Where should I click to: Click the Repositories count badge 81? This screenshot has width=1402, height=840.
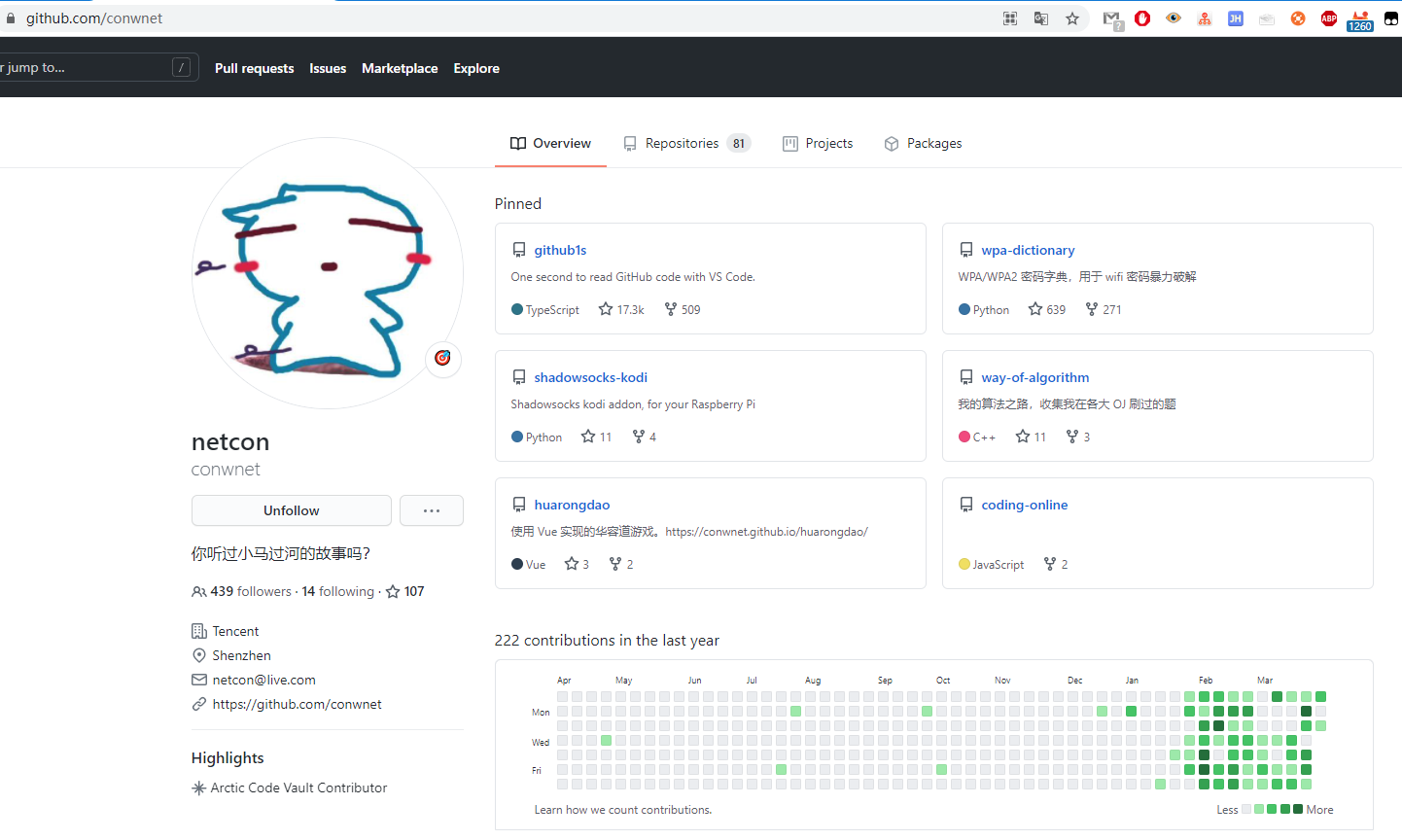739,143
